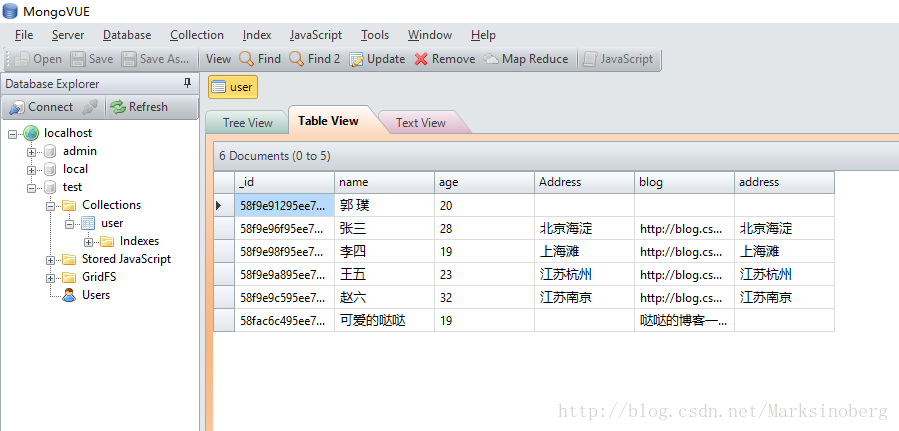The image size is (899, 431).
Task: Click the localhost globe server icon
Action: (31, 133)
